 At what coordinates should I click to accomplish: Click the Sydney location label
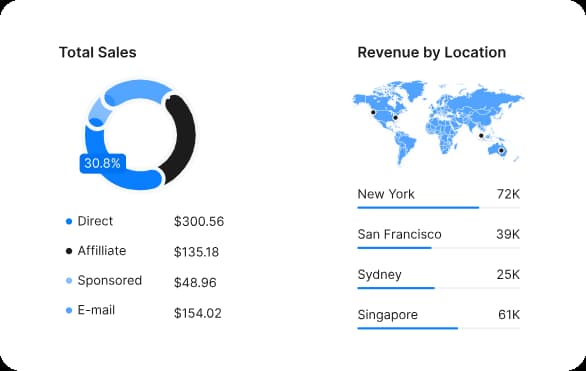(380, 275)
